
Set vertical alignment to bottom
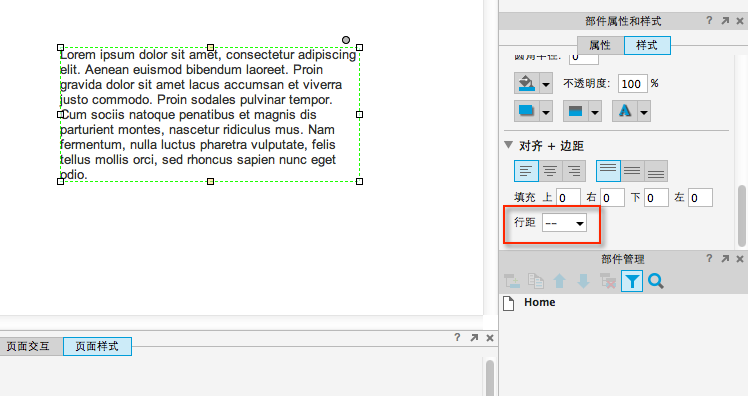656,171
